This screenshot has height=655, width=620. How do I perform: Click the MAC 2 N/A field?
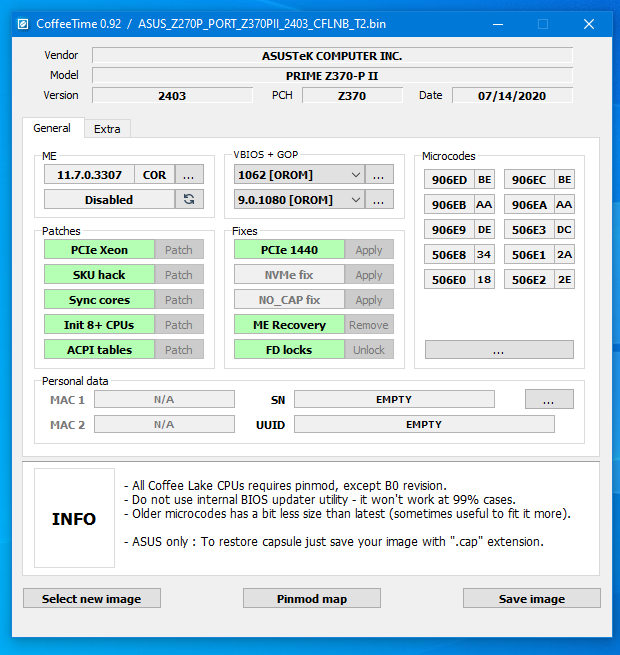164,424
